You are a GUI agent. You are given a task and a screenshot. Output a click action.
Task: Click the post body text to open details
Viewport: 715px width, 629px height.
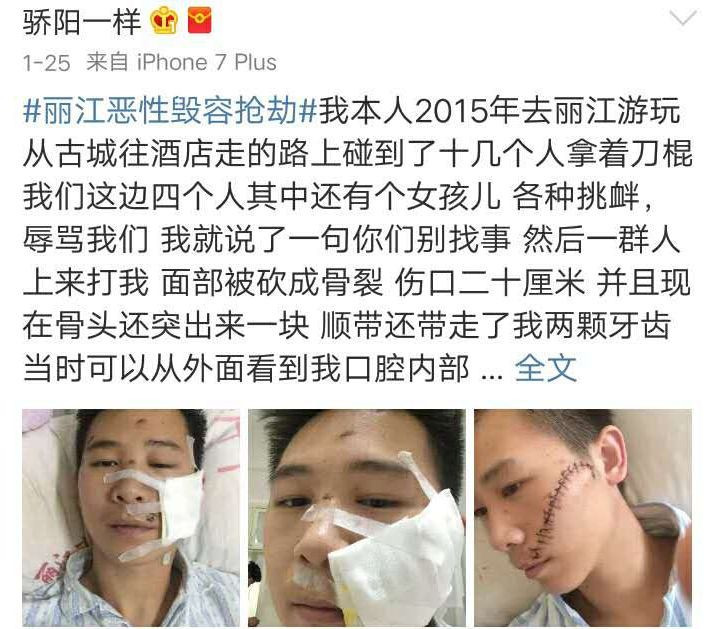click(358, 239)
